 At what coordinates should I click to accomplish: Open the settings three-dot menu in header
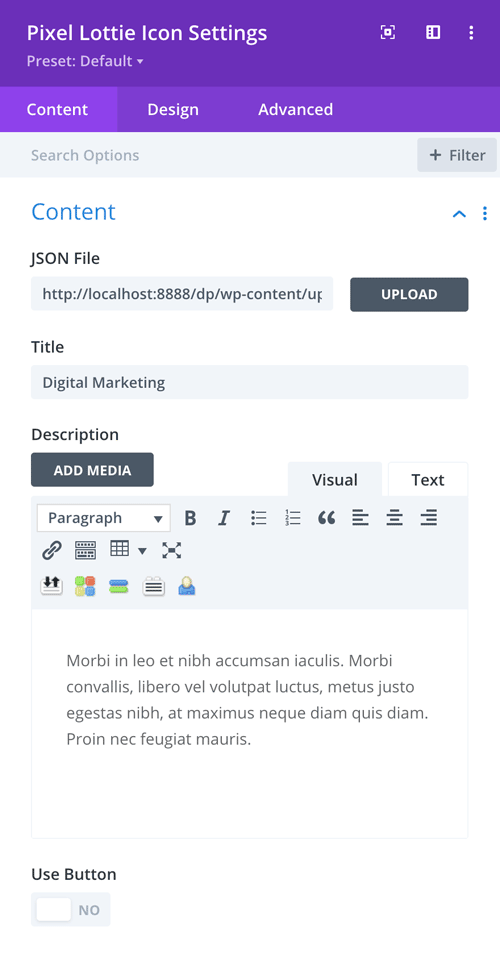click(471, 32)
